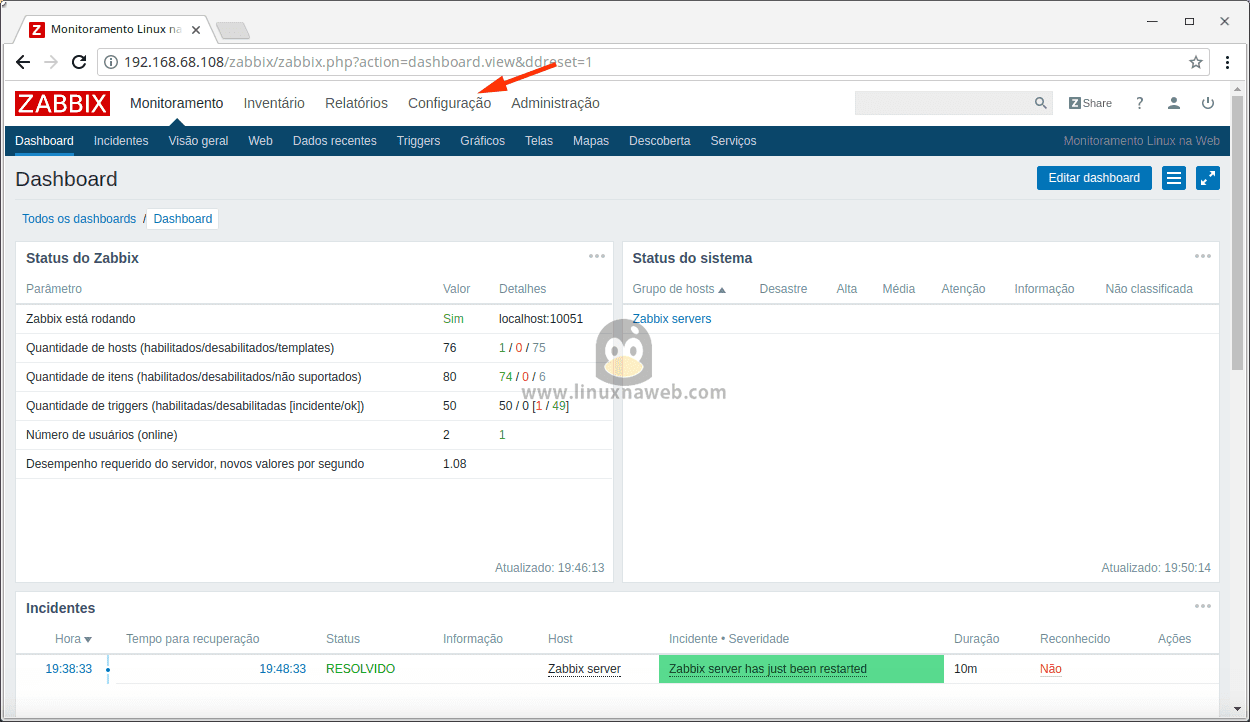
Task: Click the hosts count value 76
Action: pos(449,348)
